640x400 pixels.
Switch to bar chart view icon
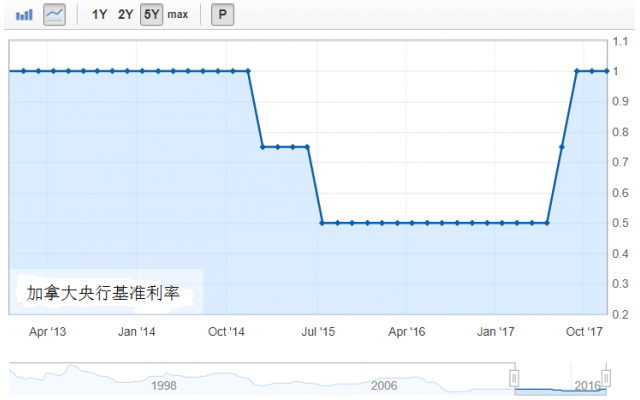click(25, 15)
